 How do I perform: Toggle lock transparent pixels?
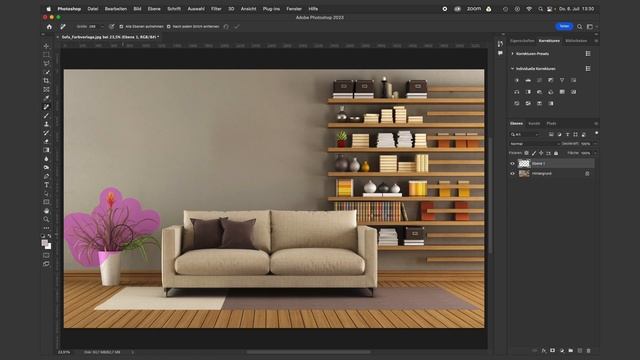point(527,153)
